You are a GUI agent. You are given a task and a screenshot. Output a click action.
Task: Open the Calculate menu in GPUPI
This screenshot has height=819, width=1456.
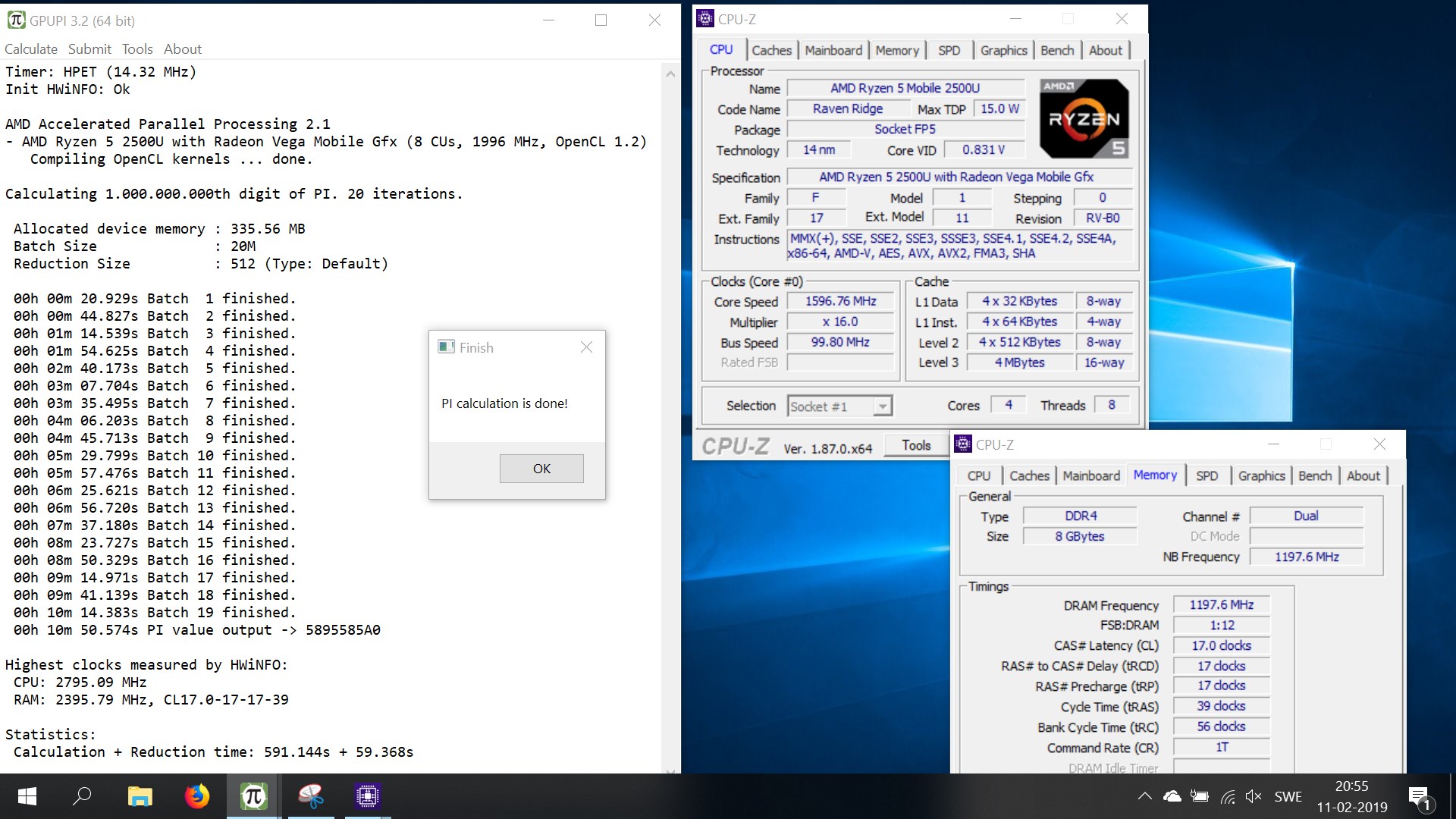pos(31,49)
